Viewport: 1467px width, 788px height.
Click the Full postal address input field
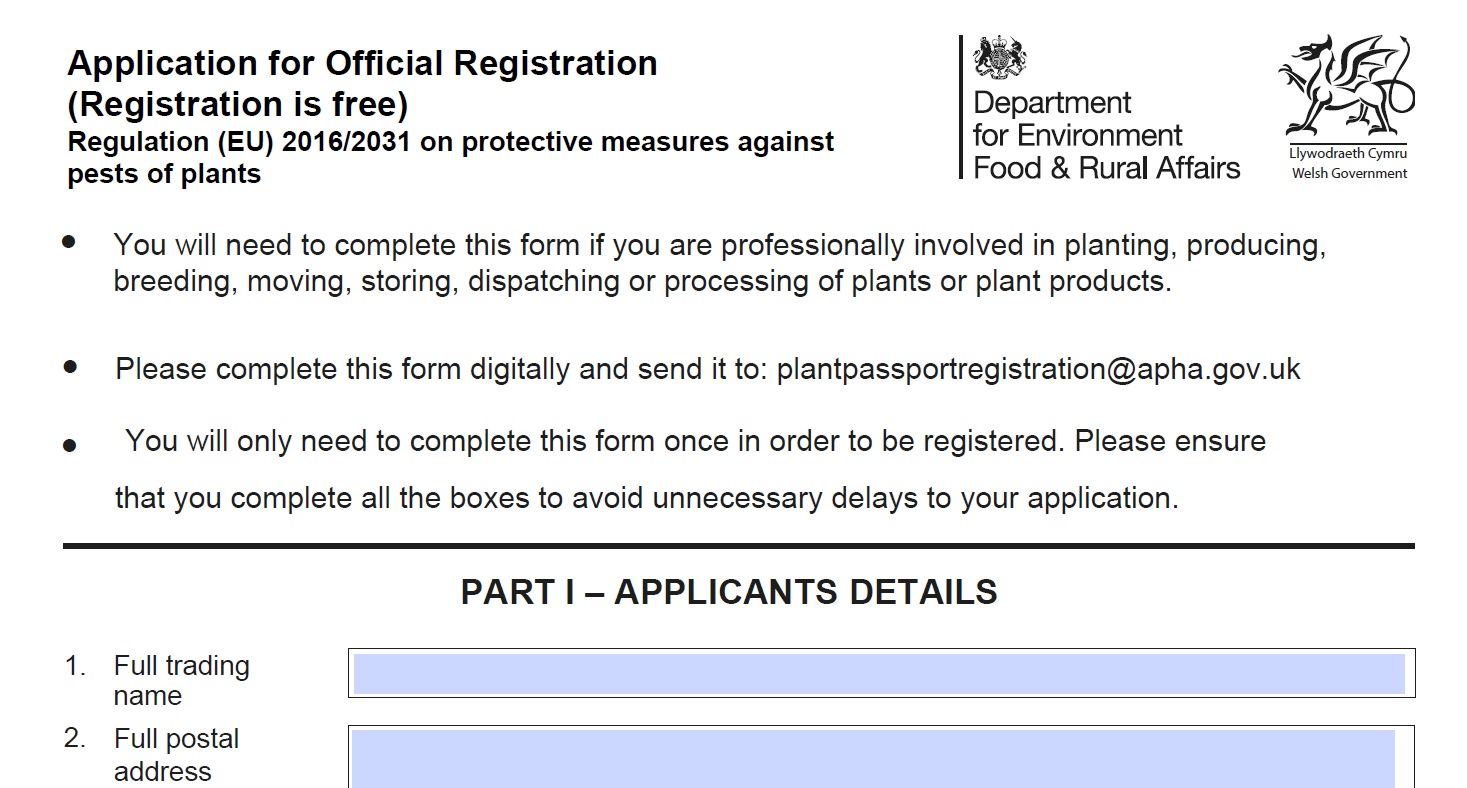(x=873, y=757)
